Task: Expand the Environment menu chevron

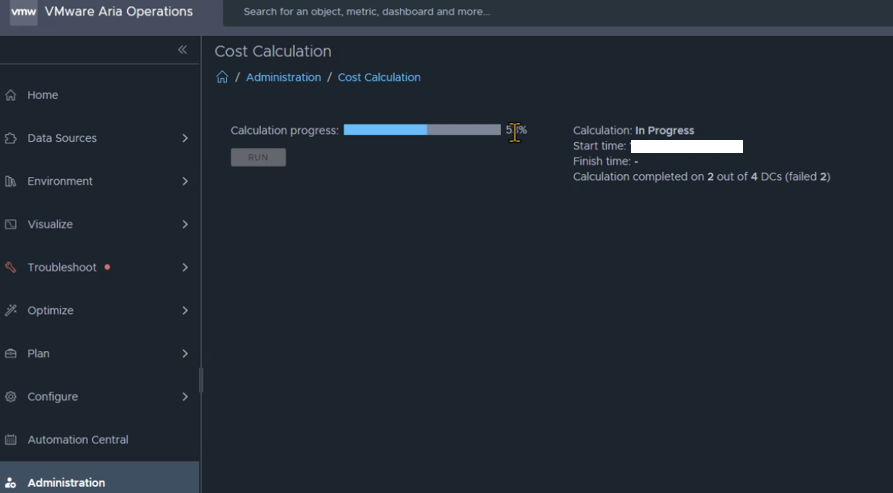Action: pyautogui.click(x=185, y=181)
